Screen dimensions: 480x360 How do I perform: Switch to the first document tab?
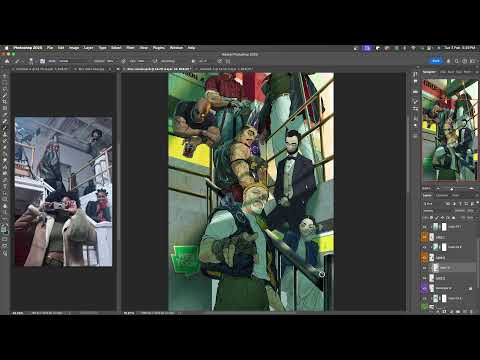pos(42,69)
